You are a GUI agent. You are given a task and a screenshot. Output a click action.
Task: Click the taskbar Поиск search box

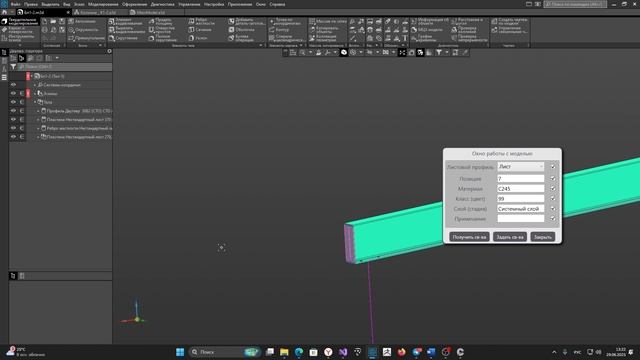[x=224, y=352]
